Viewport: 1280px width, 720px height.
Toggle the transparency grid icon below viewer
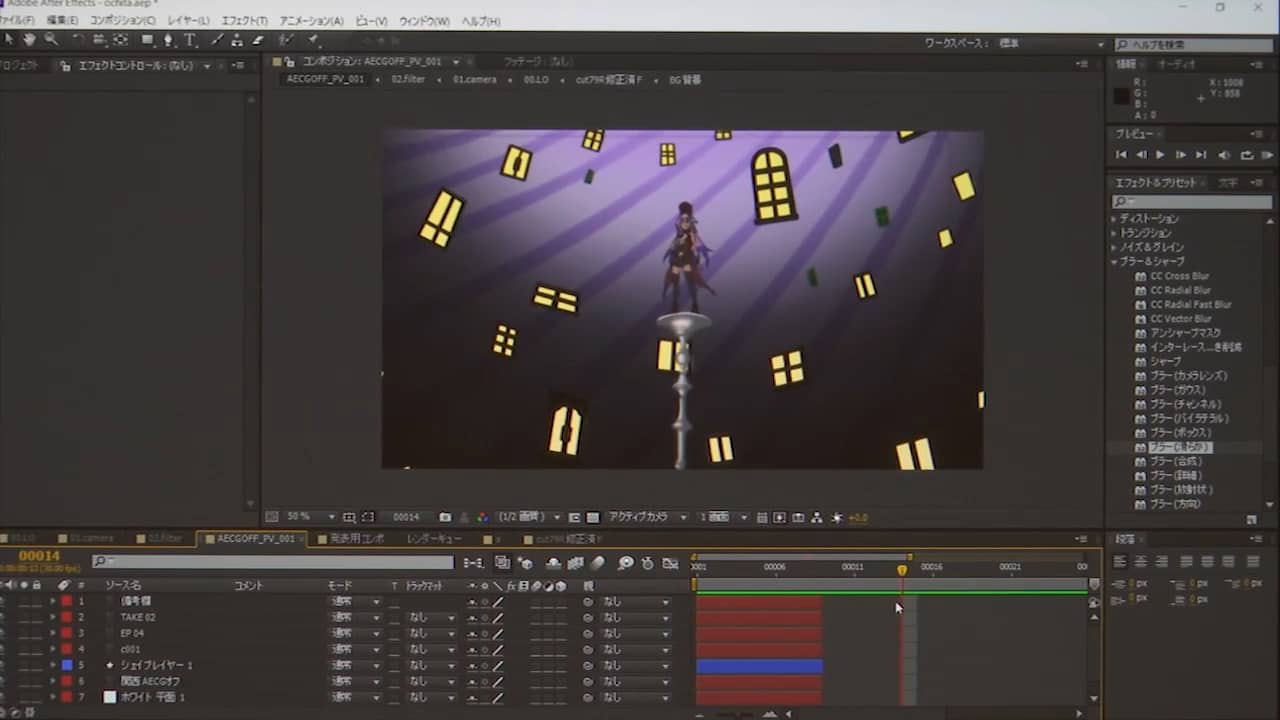(593, 517)
